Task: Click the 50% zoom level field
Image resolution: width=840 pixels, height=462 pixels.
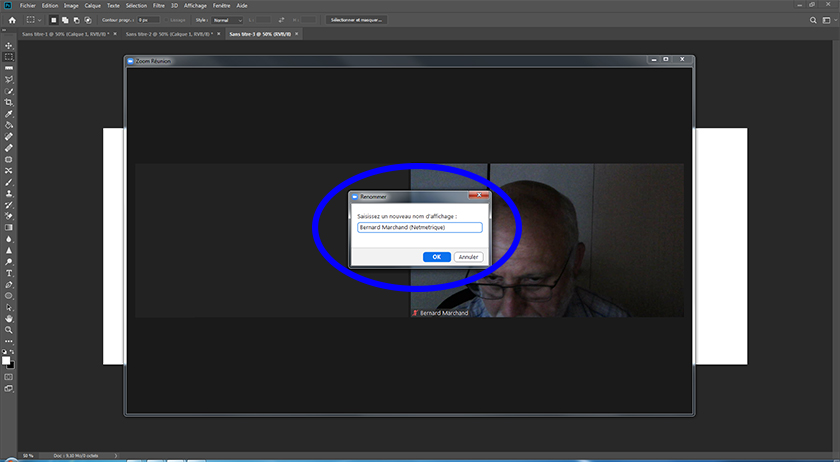Action: 28,456
